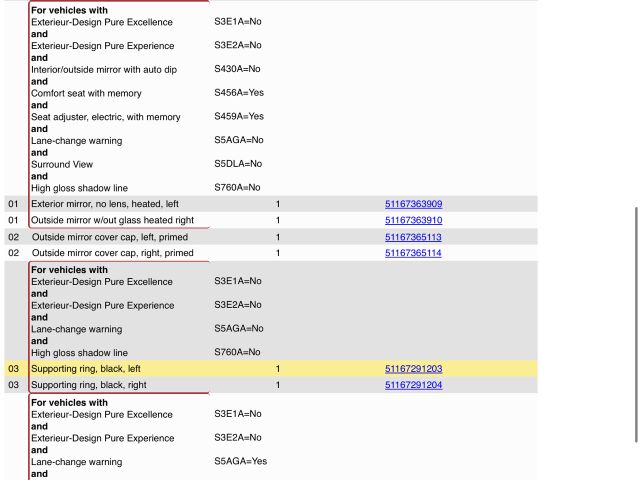Select 'Outside mirror cover cap, left, primed'
Screen dimensions: 640x480
110,237
